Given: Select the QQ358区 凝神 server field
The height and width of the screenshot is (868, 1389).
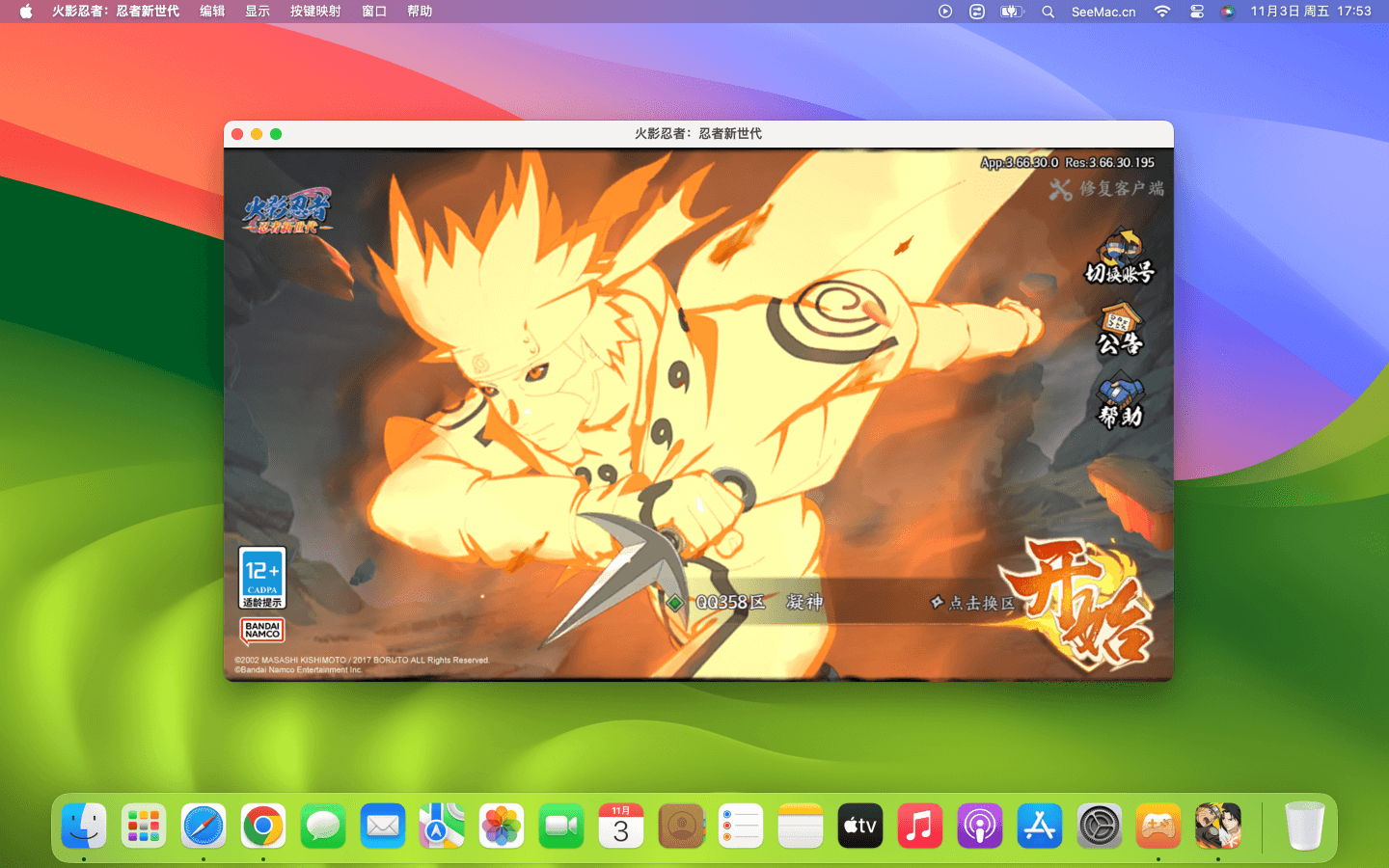Looking at the screenshot, I should coord(759,602).
